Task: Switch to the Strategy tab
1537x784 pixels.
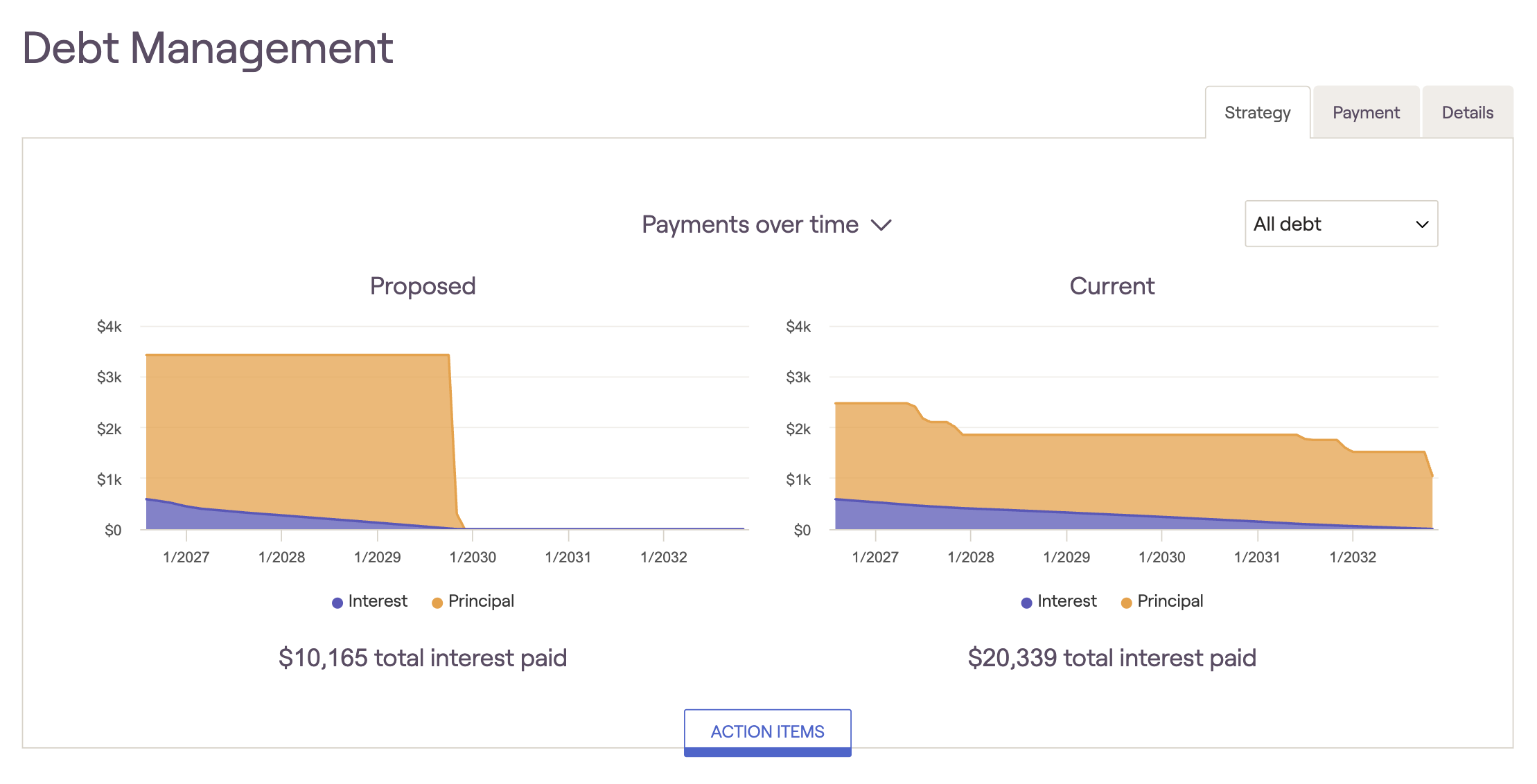Action: [1257, 112]
